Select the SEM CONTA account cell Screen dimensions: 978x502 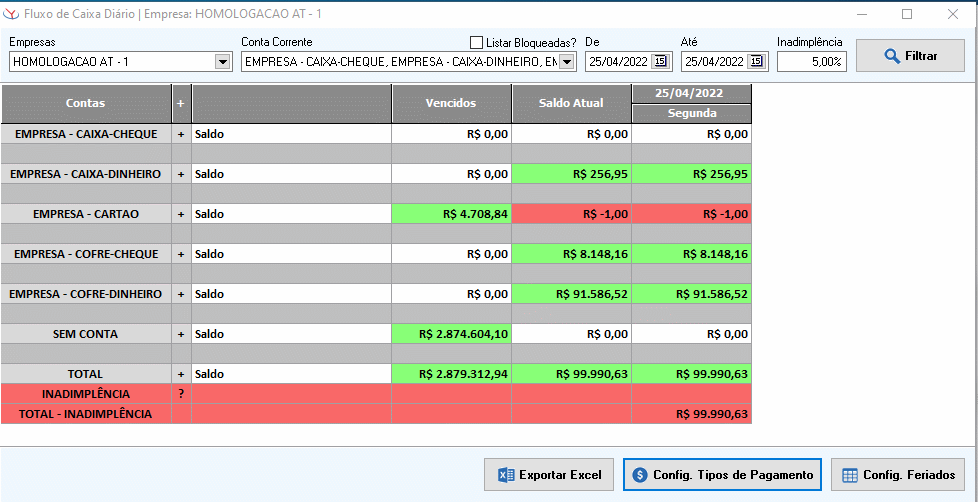click(x=86, y=334)
